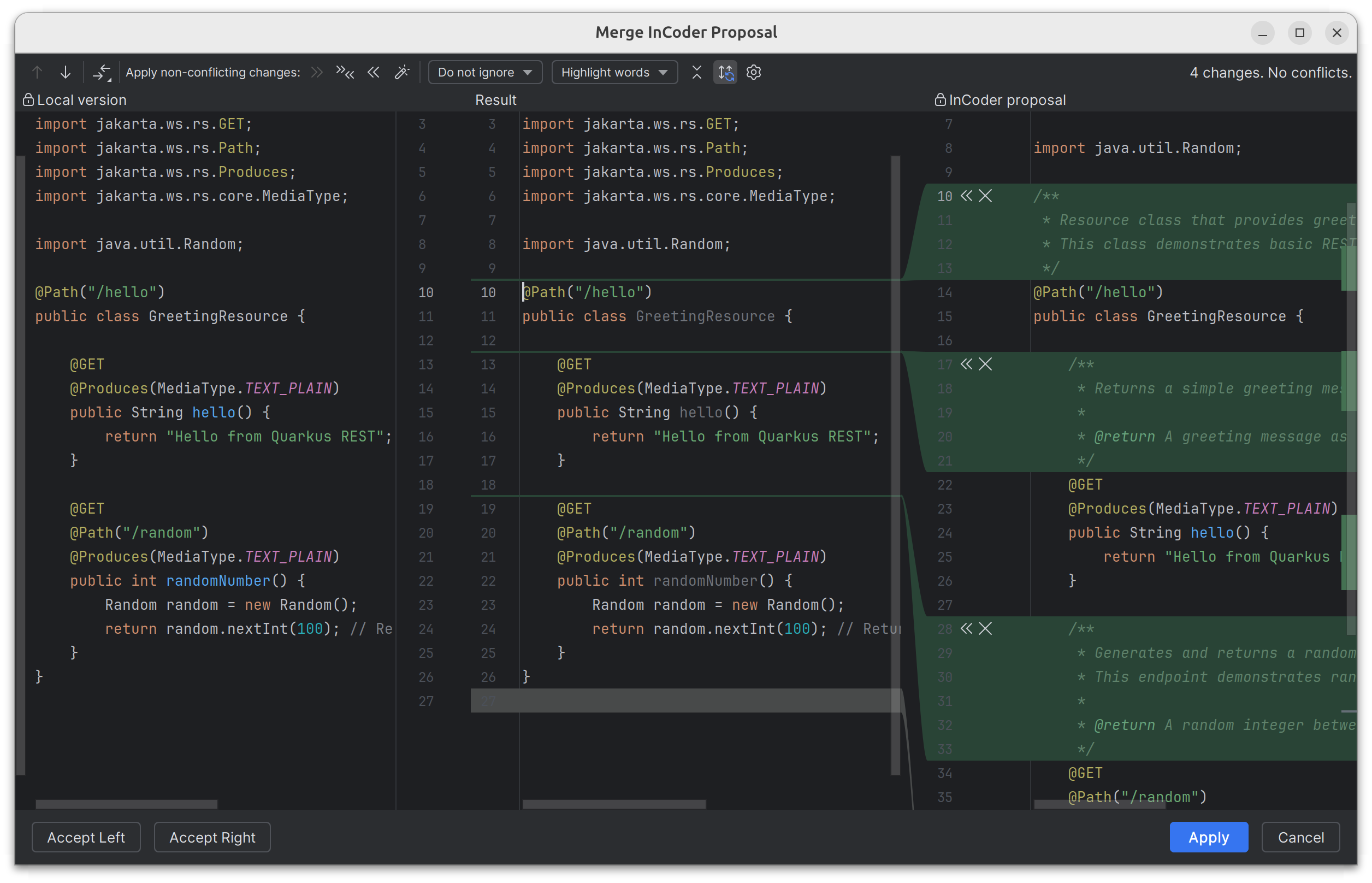Toggle synchronize scrolling button
Viewport: 1372px width, 883px height.
pos(725,72)
